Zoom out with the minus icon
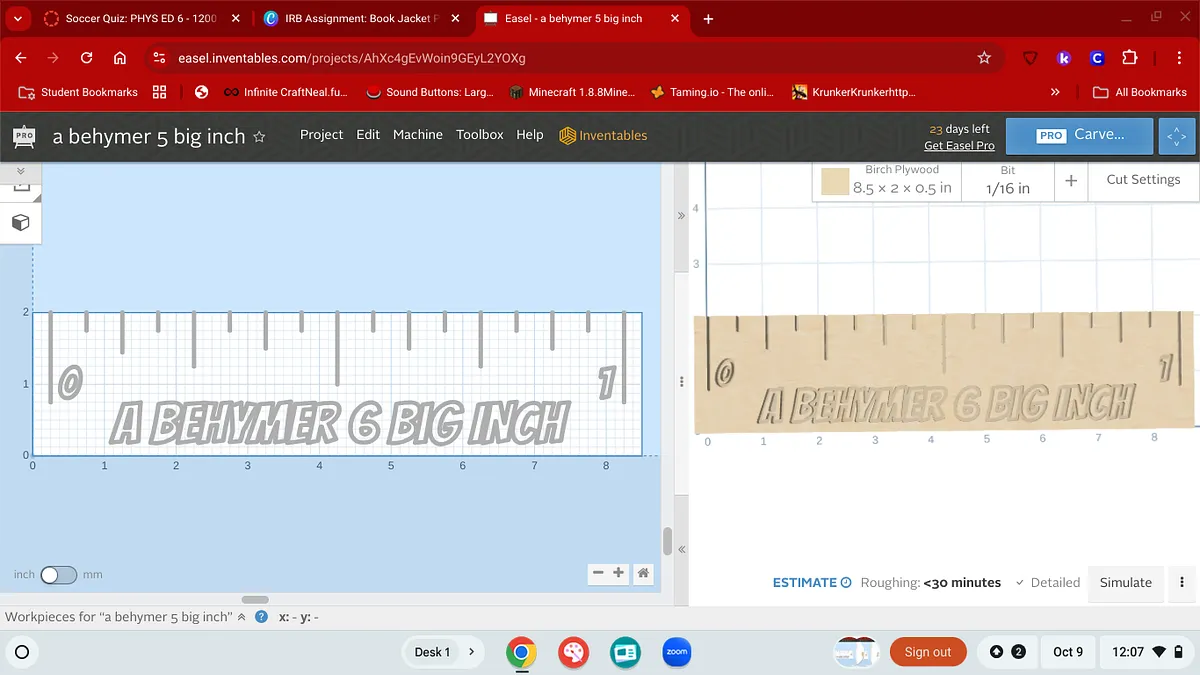 coord(598,573)
